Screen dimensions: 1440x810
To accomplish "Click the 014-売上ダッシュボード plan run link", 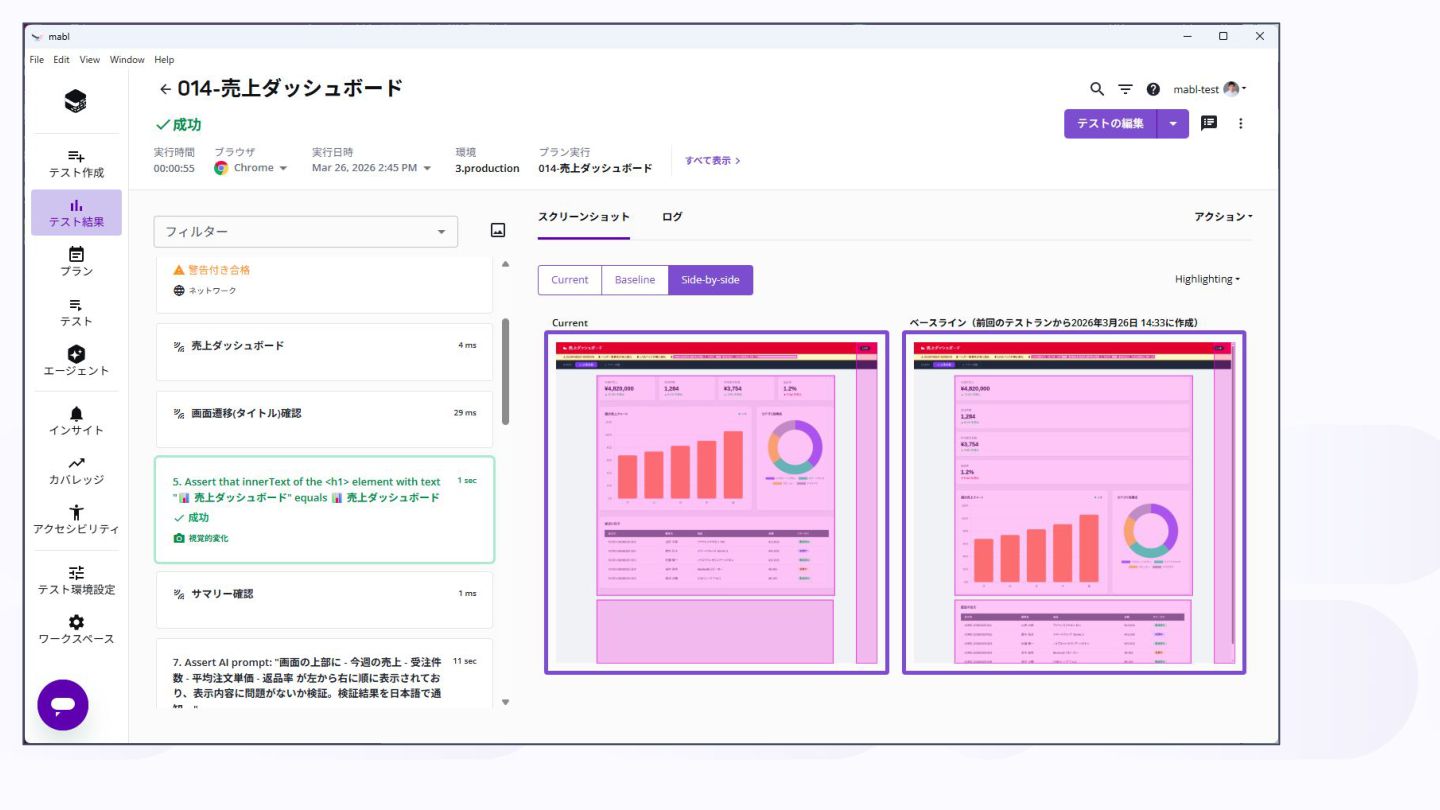I will pos(595,168).
